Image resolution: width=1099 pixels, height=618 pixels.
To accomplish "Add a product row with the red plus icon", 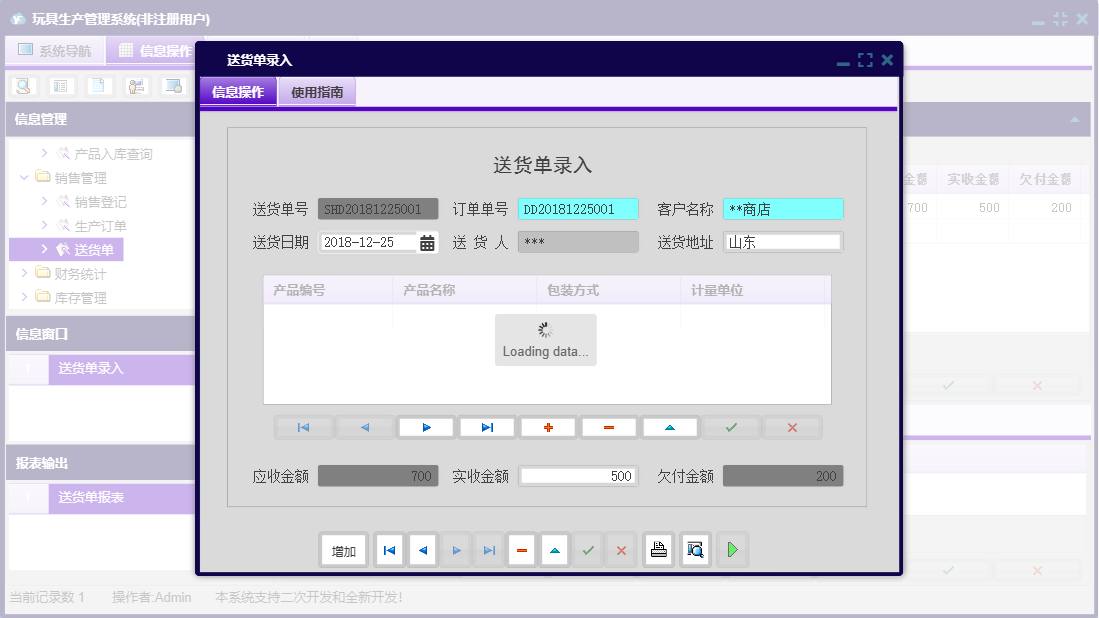I will 547,427.
